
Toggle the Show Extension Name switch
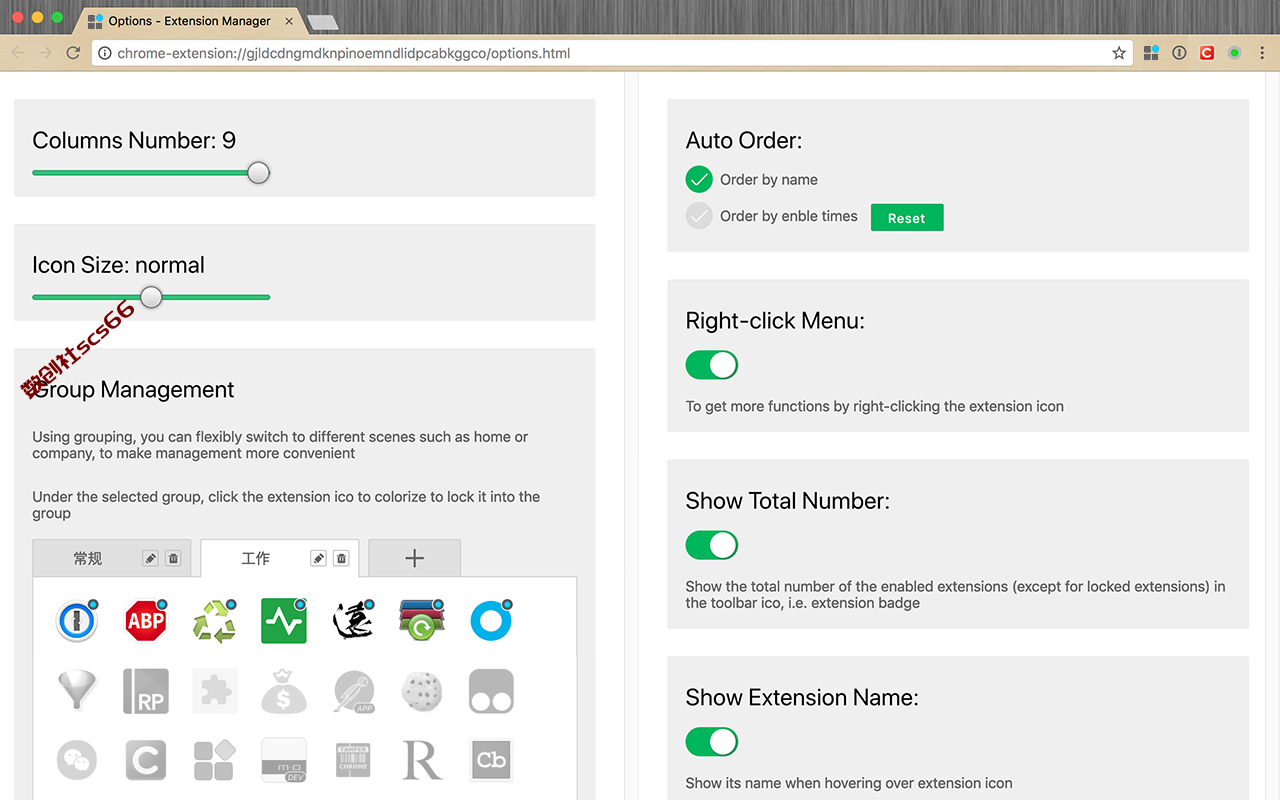coord(712,742)
